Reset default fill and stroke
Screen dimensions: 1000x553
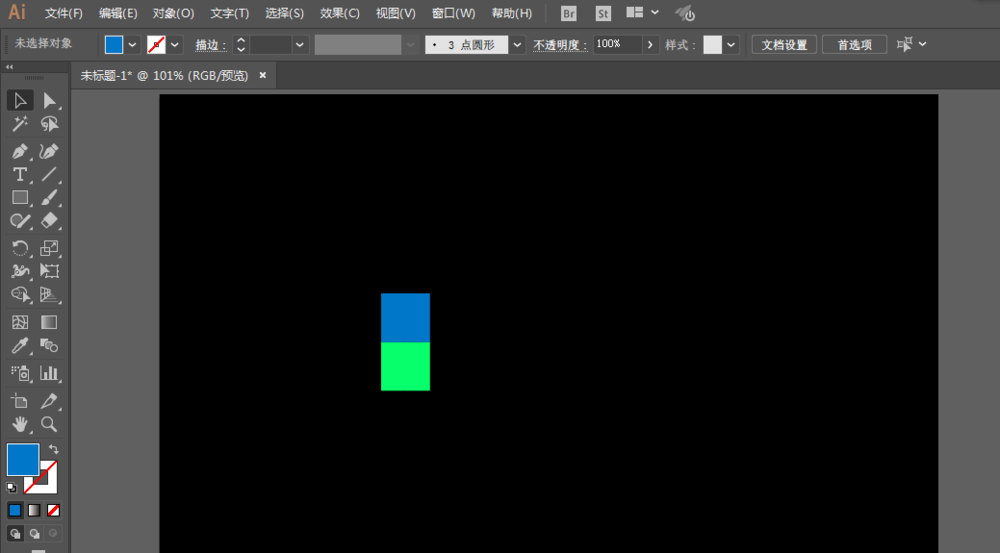11,487
